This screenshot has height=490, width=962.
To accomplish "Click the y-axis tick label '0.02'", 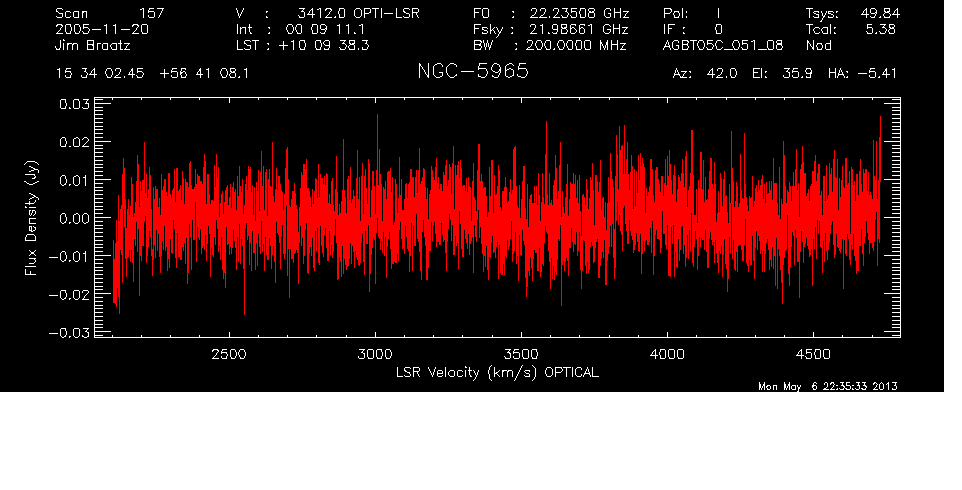I will pos(74,142).
